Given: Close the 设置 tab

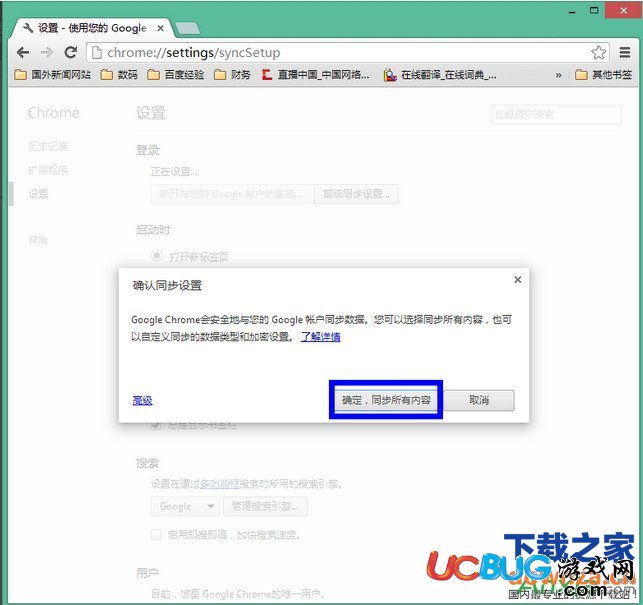Looking at the screenshot, I should pyautogui.click(x=161, y=28).
